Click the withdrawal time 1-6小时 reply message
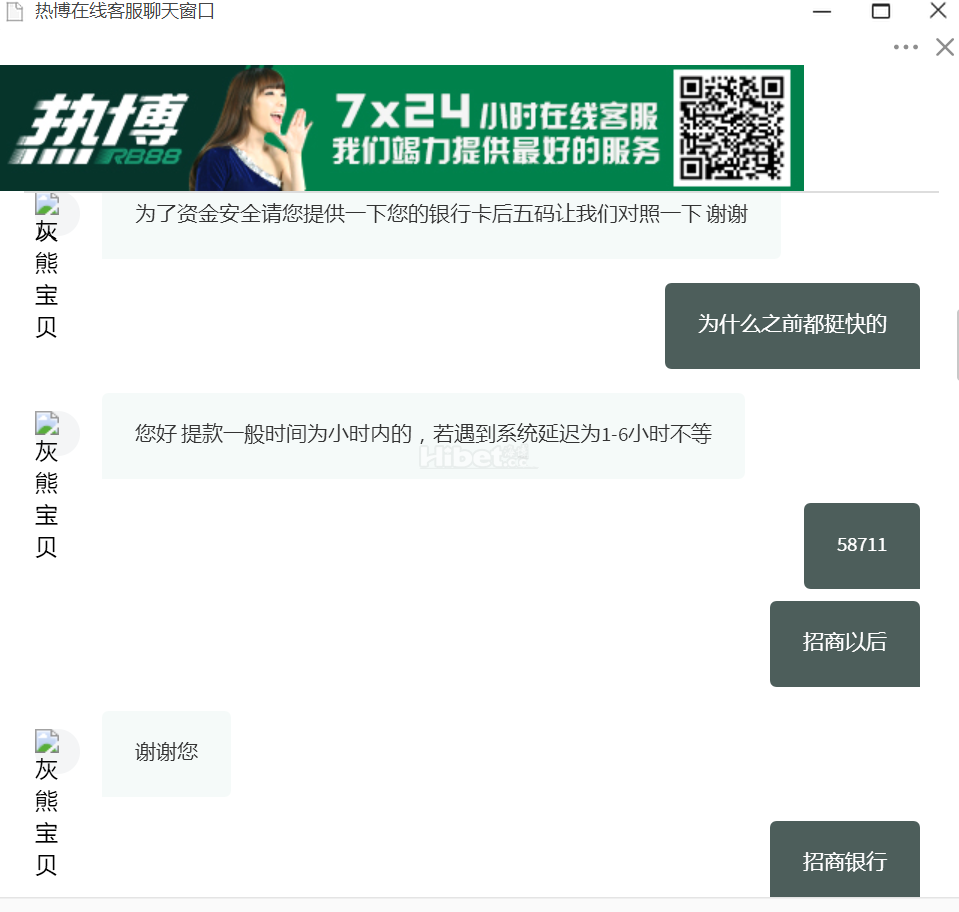Screen dimensions: 959x912 click(423, 435)
